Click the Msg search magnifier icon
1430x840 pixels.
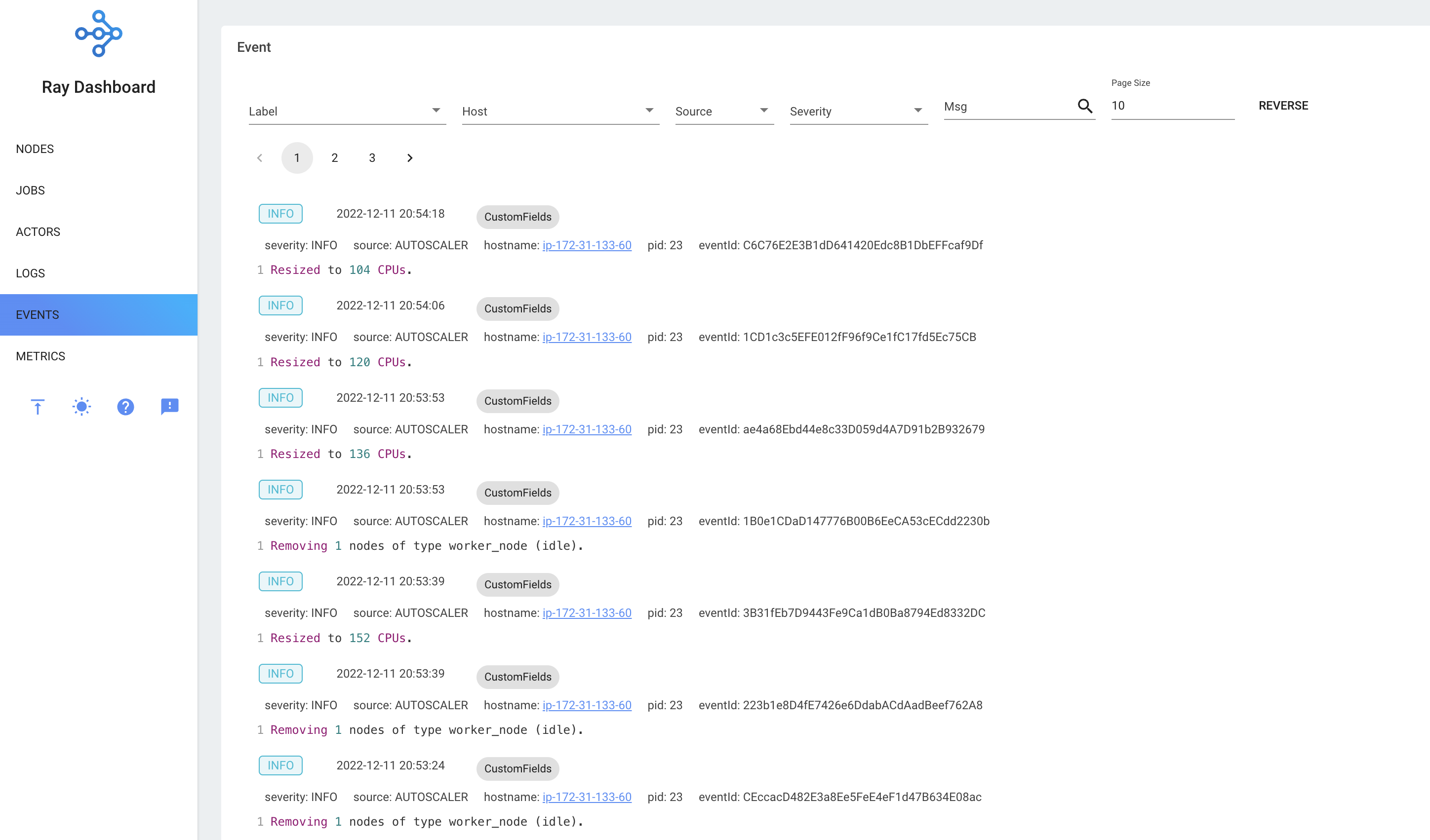click(x=1084, y=106)
